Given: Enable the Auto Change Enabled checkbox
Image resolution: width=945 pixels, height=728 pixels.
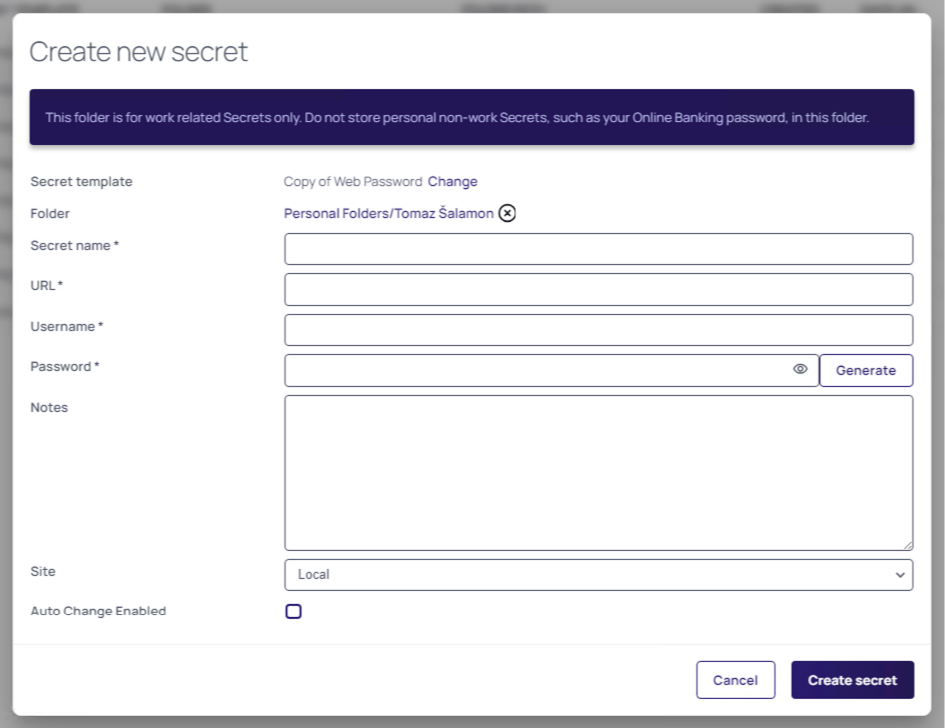Looking at the screenshot, I should (293, 611).
